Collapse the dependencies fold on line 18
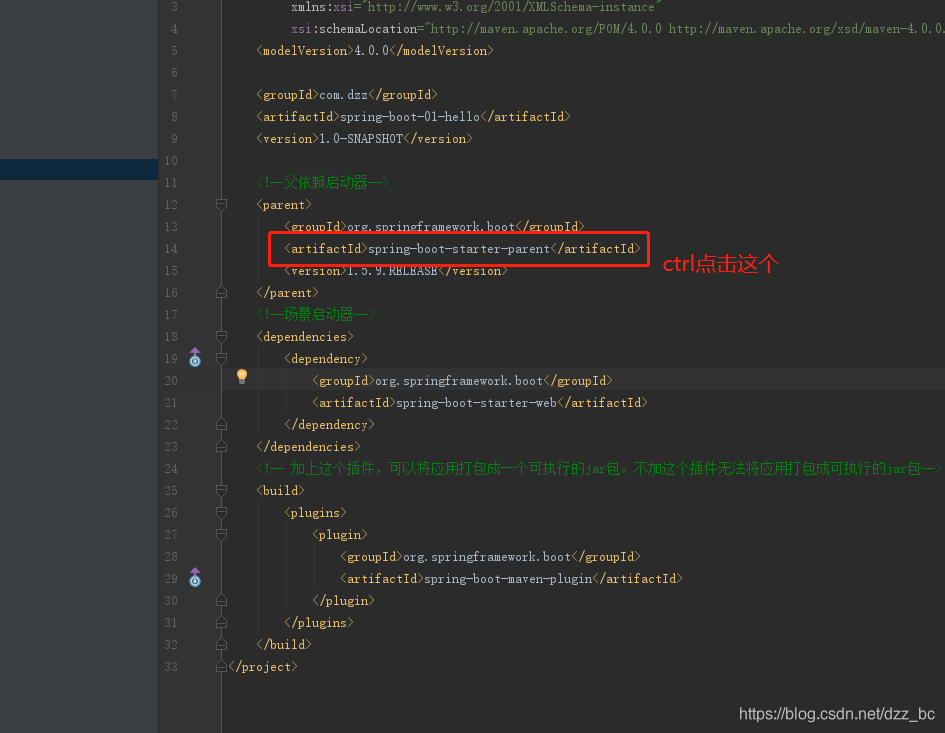The image size is (945, 733). [x=221, y=336]
